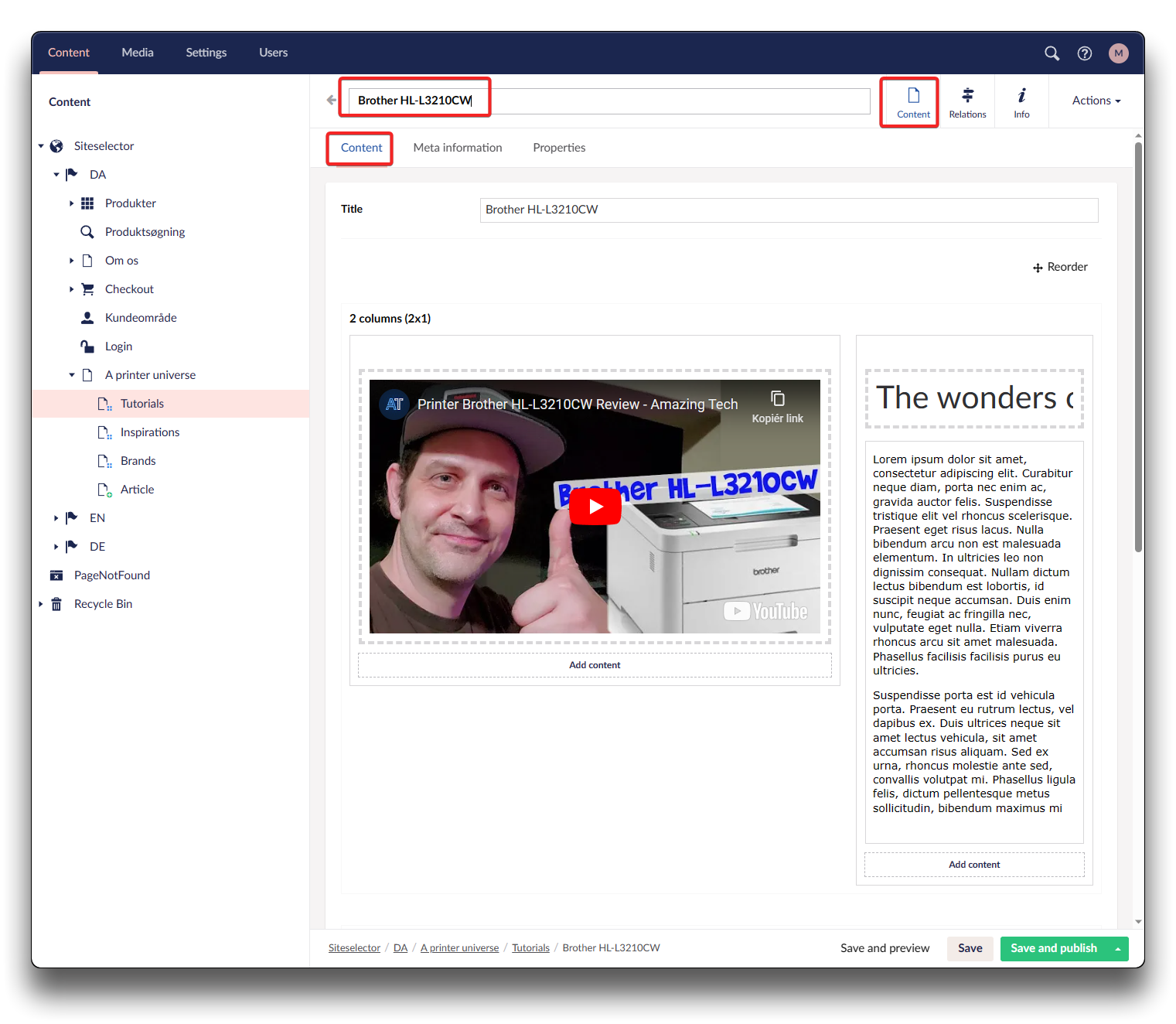Play the embedded YouTube video
This screenshot has width=1176, height=1024.
click(x=595, y=507)
